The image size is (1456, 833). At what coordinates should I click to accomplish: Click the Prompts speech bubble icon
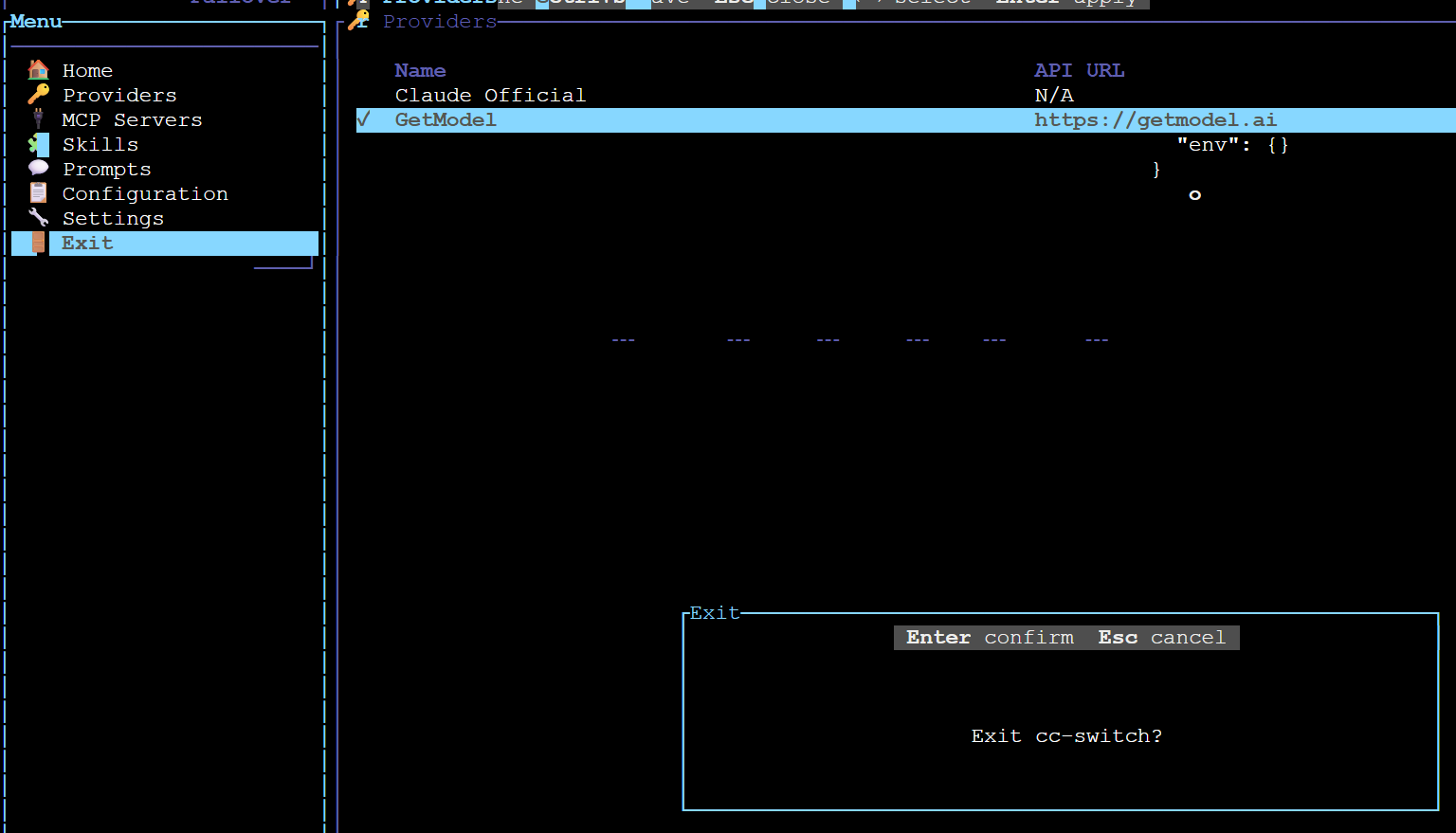click(x=38, y=168)
